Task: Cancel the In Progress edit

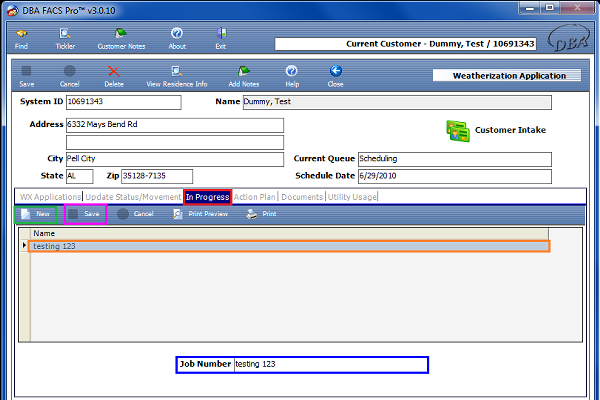Action: [135, 214]
